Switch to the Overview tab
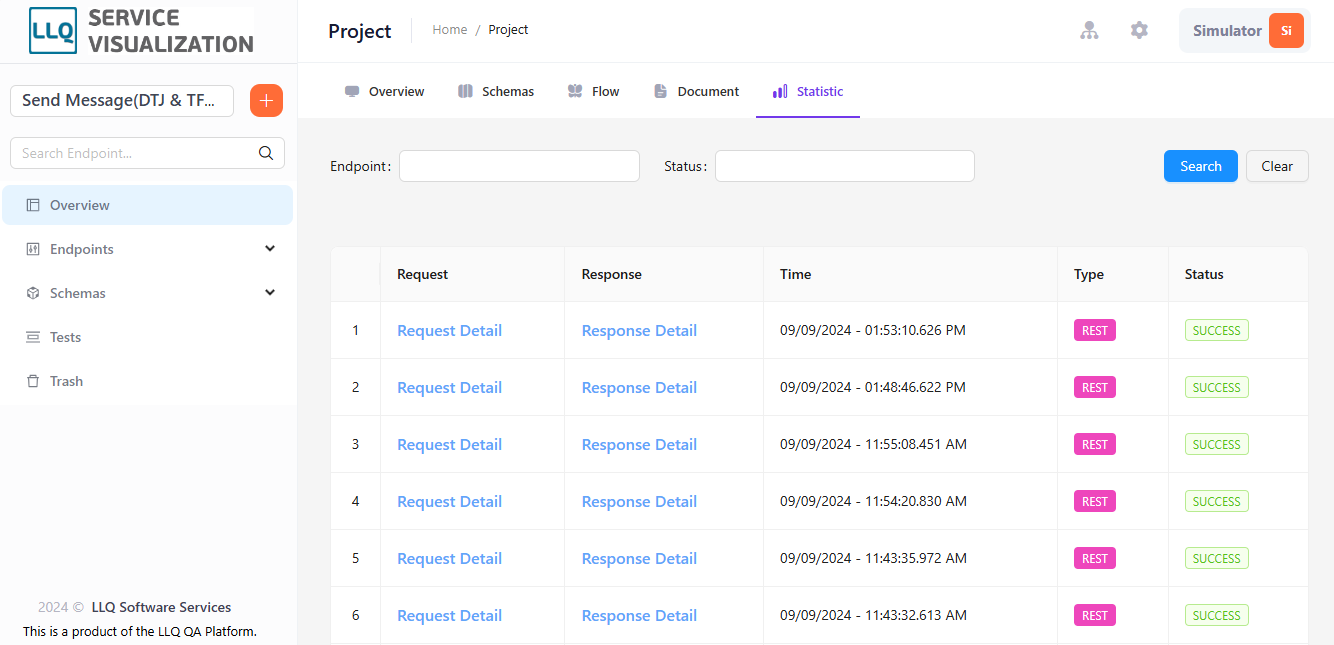Viewport: 1334px width, 645px height. tap(385, 91)
